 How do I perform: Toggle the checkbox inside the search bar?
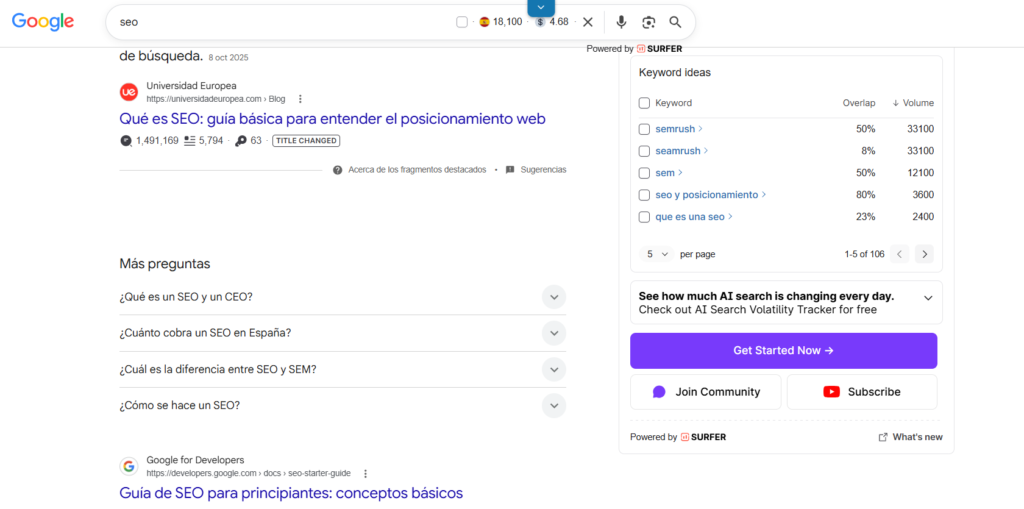[x=462, y=22]
